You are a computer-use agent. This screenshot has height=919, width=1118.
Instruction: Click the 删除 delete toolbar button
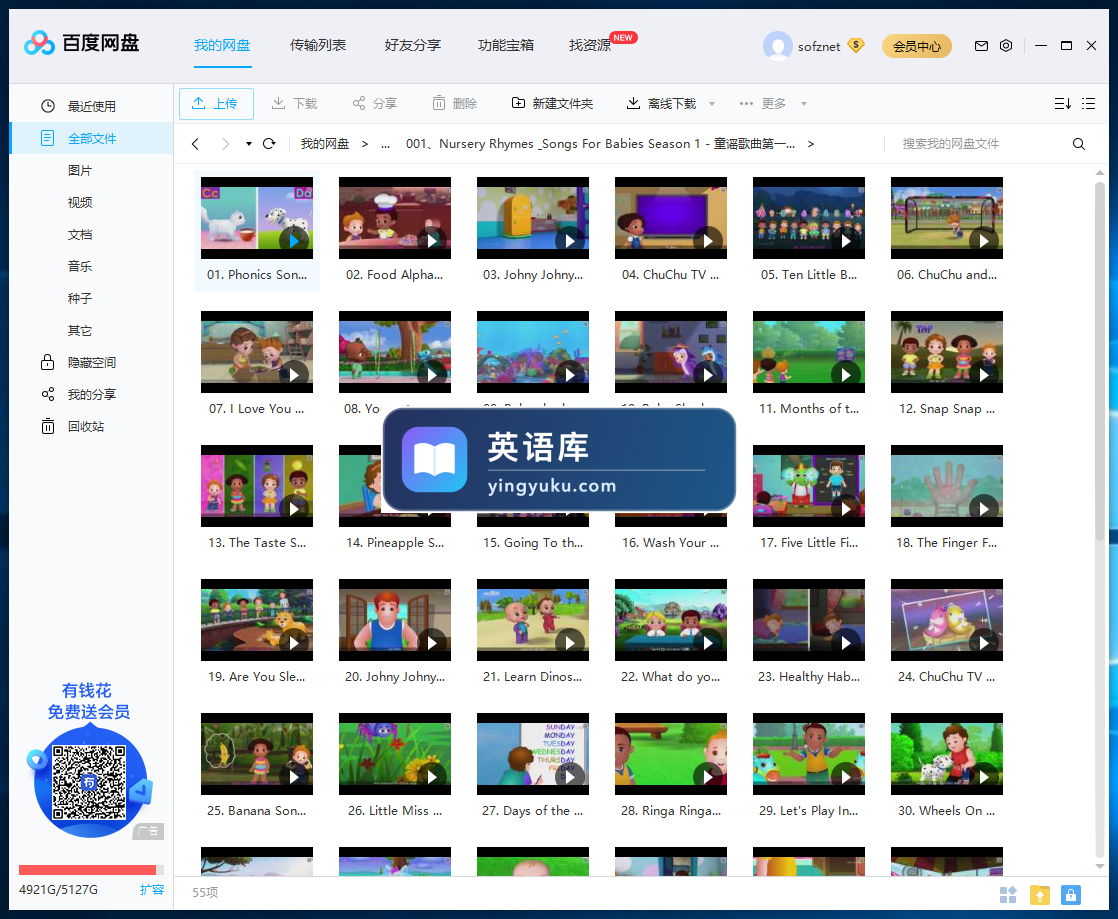point(455,103)
